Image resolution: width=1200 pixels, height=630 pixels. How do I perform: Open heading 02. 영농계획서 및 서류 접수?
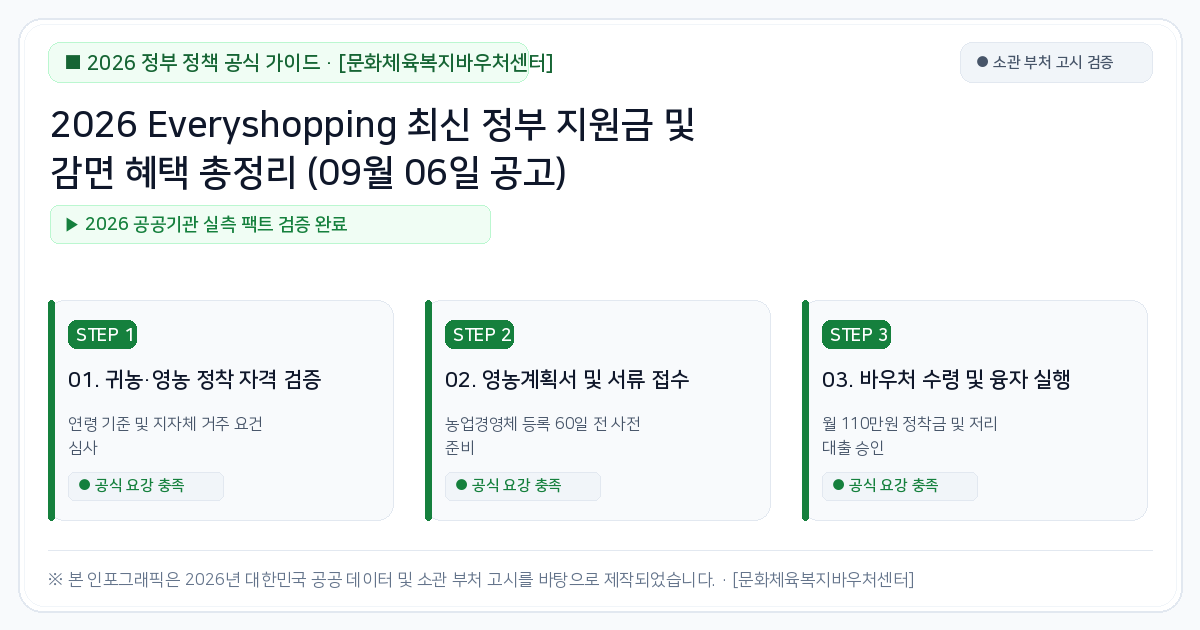567,380
